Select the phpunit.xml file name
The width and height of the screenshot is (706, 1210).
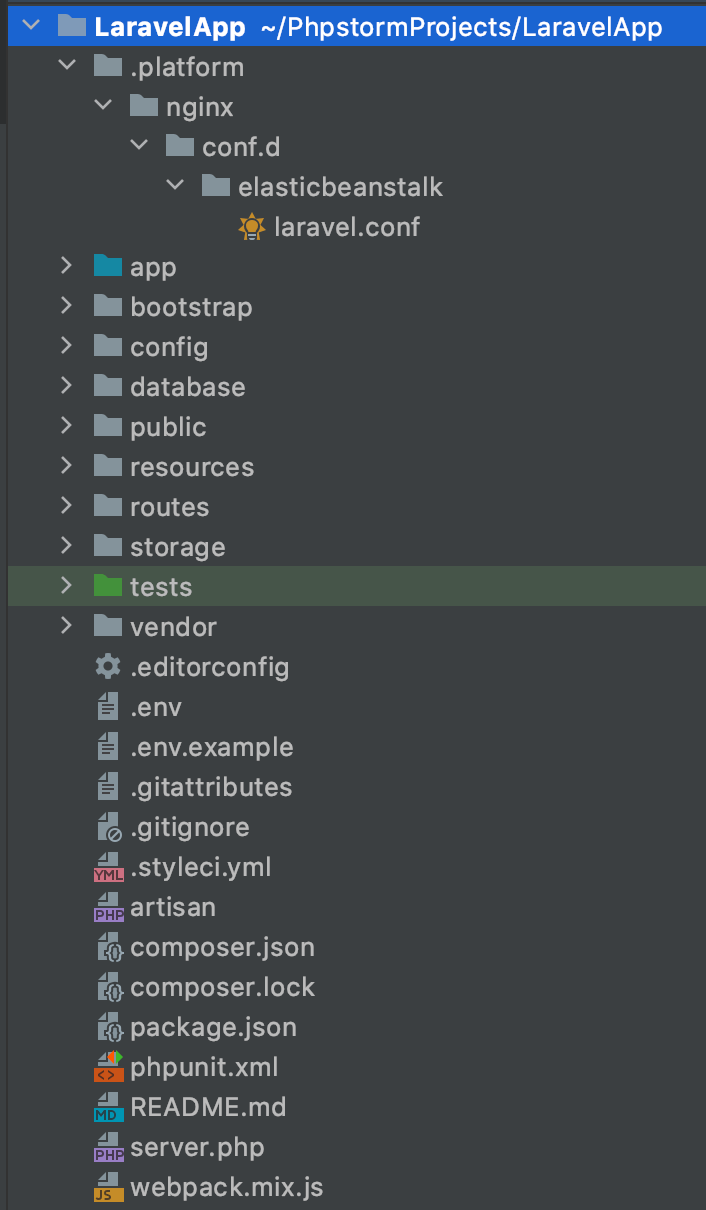point(205,1068)
